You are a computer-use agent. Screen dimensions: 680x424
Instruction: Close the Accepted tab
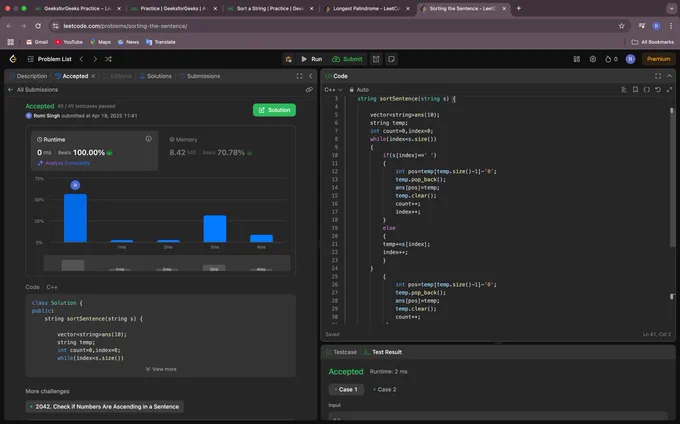coord(93,76)
